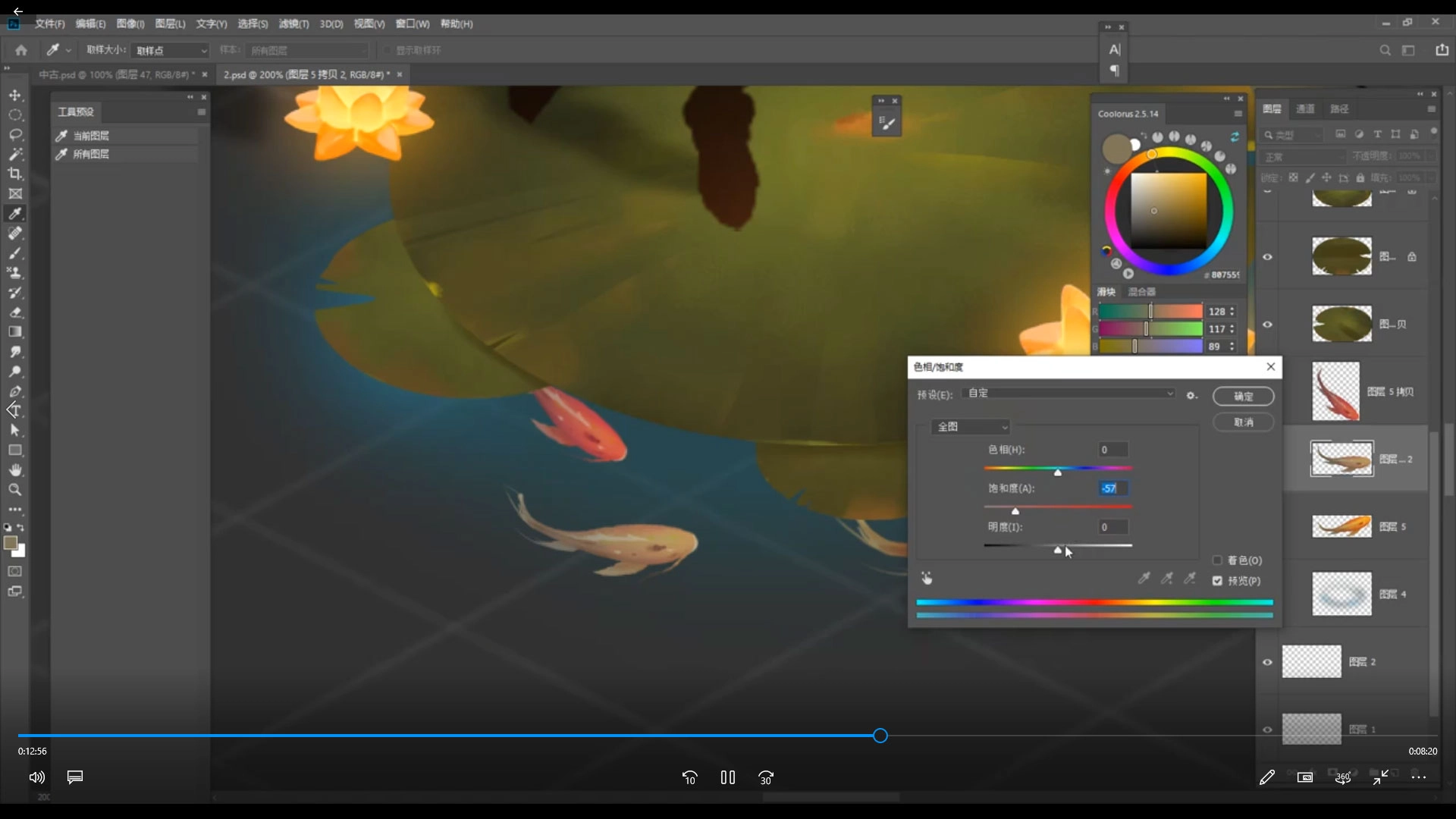This screenshot has width=1456, height=819.
Task: Click the 确定 OK button
Action: (1243, 397)
